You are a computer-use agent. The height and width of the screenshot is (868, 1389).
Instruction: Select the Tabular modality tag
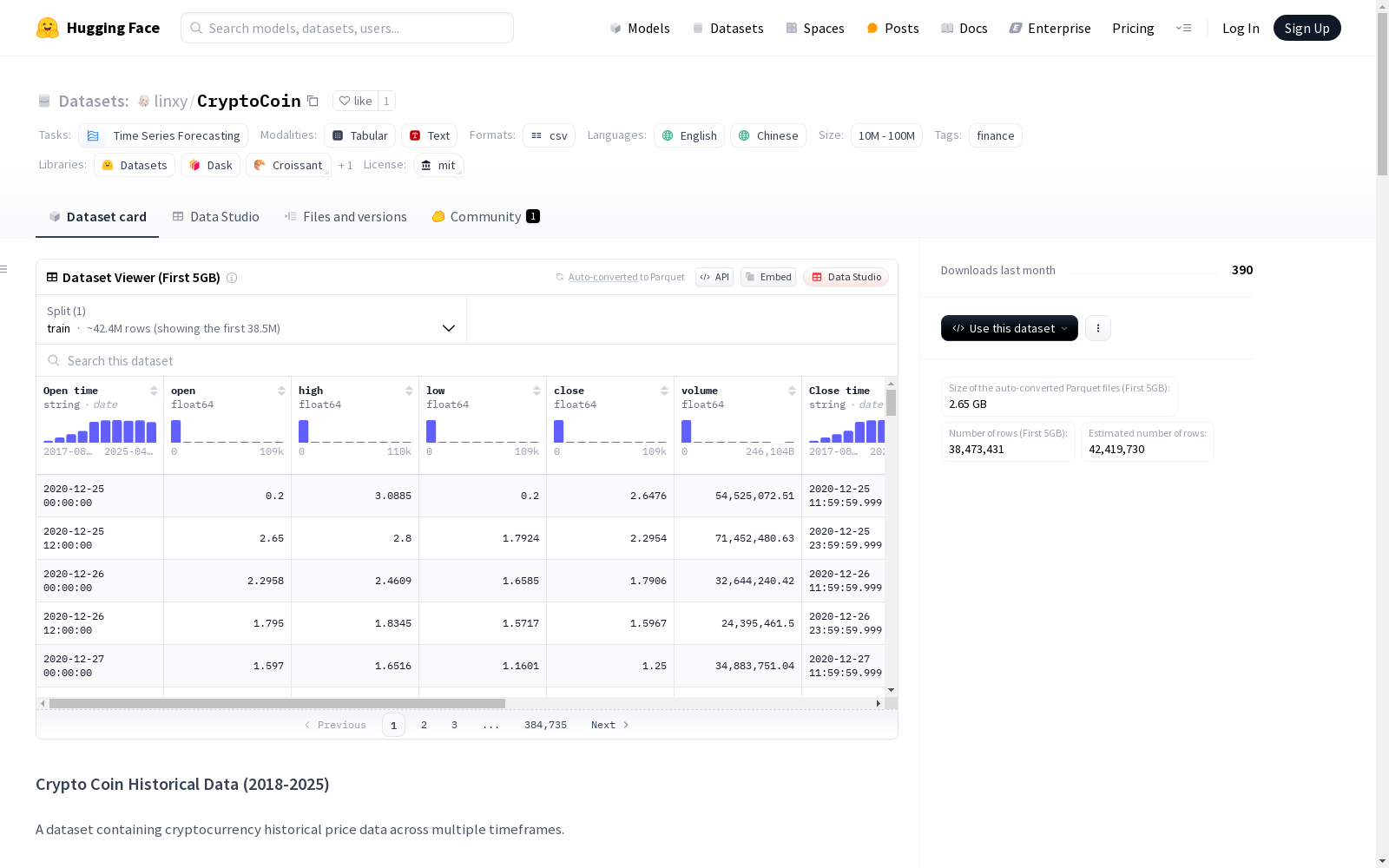tap(360, 135)
